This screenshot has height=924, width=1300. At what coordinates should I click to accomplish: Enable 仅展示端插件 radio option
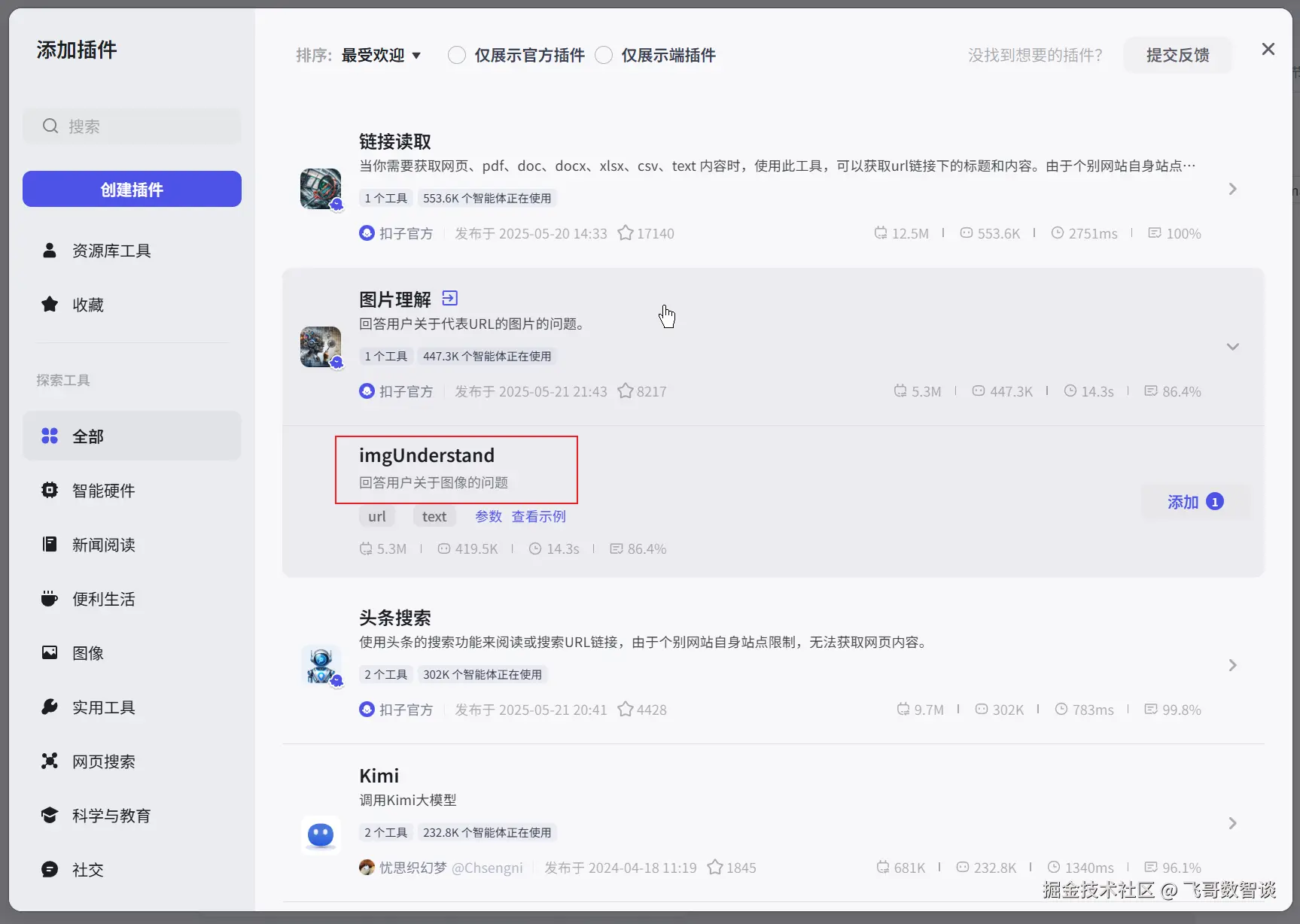[x=604, y=55]
